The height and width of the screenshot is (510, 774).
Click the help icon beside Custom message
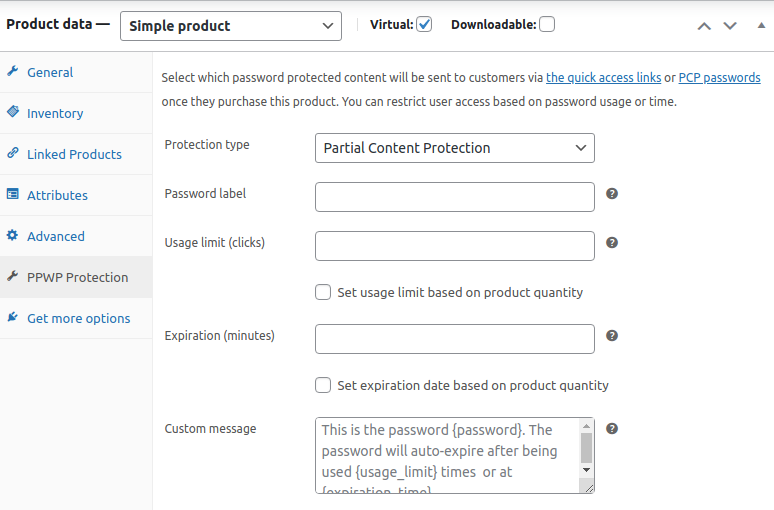612,428
